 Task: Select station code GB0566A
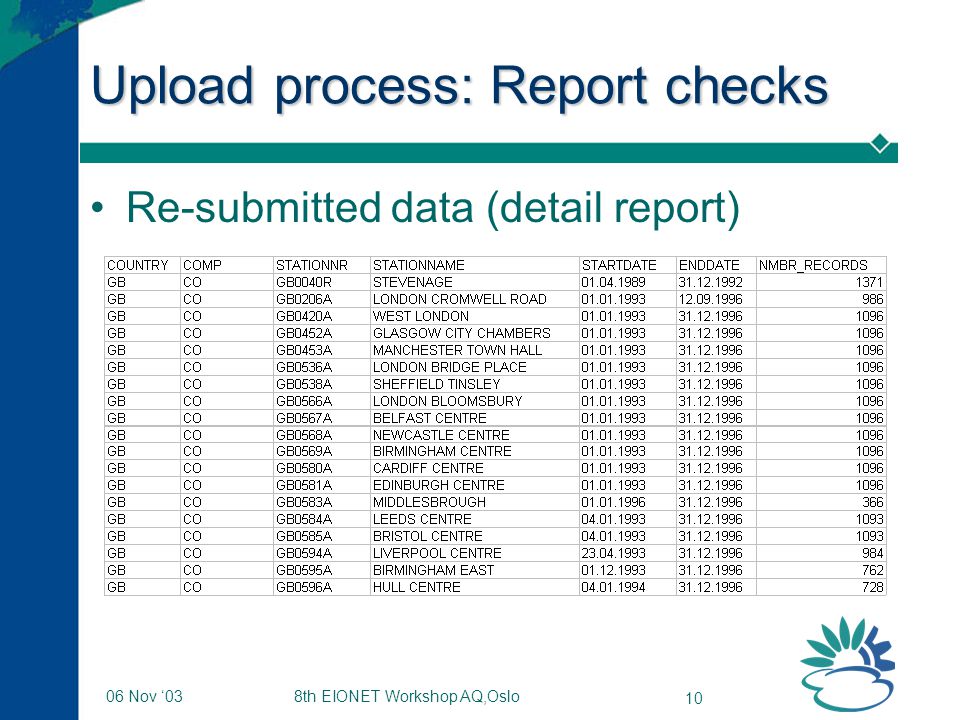304,401
